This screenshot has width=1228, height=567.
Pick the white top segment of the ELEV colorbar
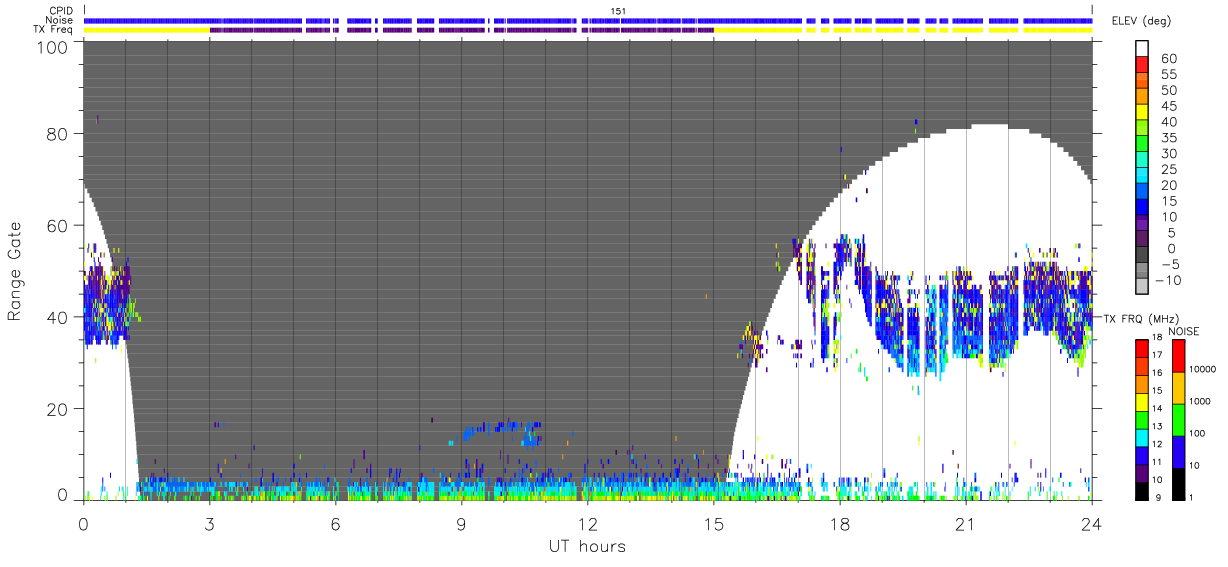click(x=1143, y=48)
